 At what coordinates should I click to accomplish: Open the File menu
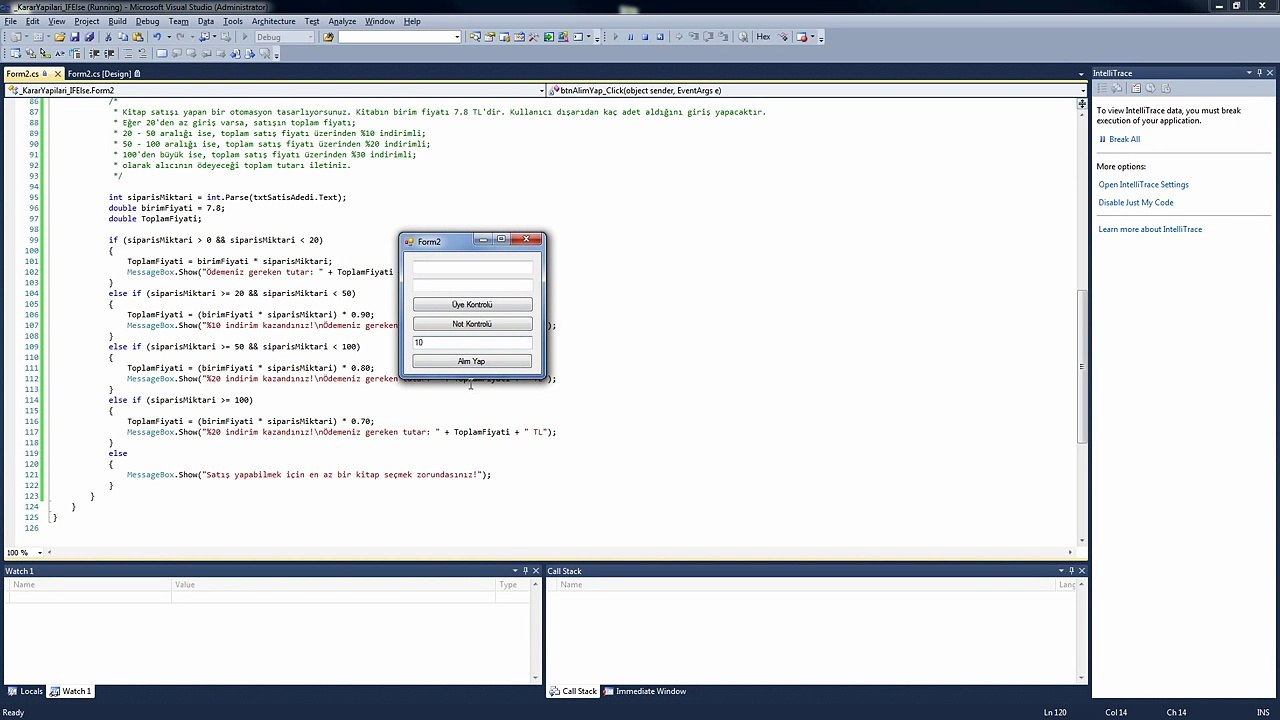tap(10, 21)
